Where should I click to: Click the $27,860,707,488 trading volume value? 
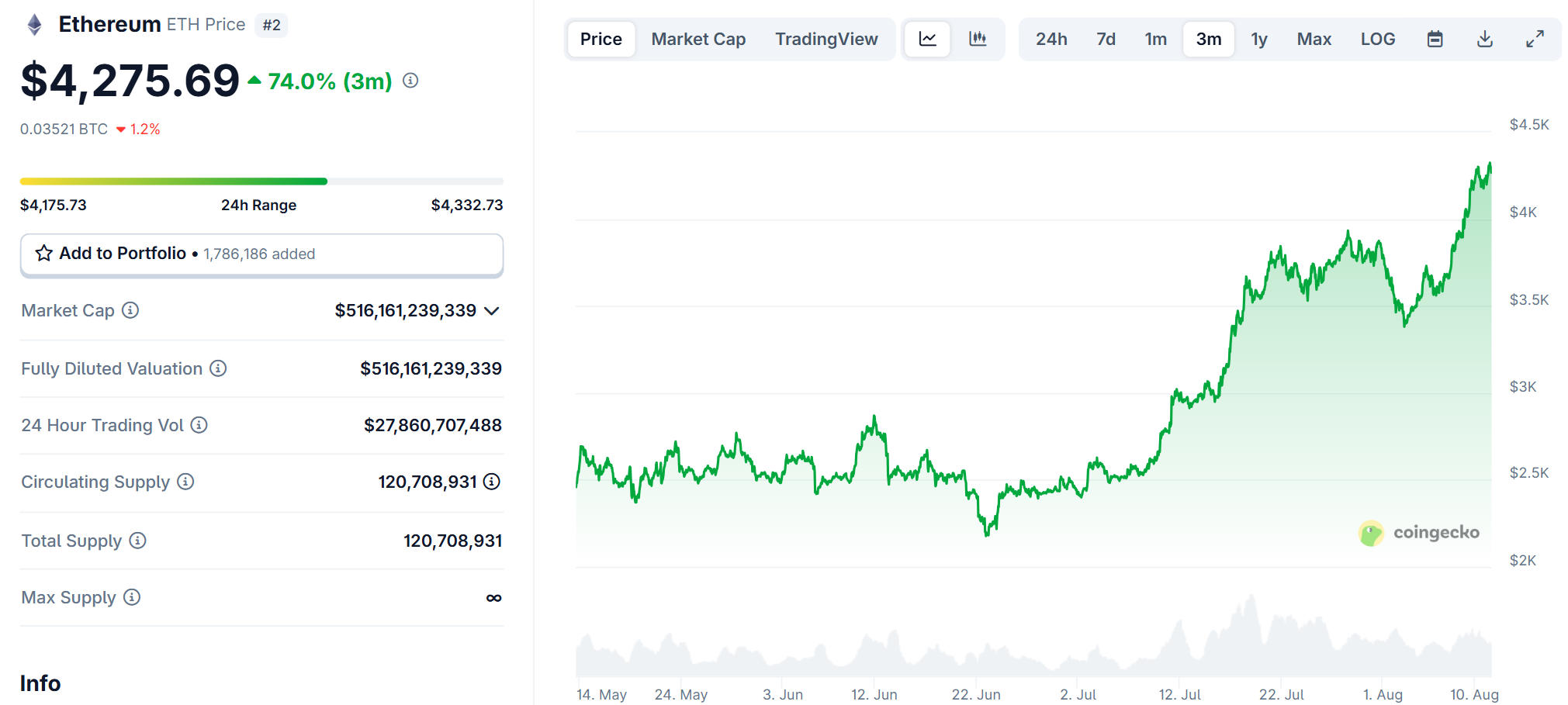(433, 425)
